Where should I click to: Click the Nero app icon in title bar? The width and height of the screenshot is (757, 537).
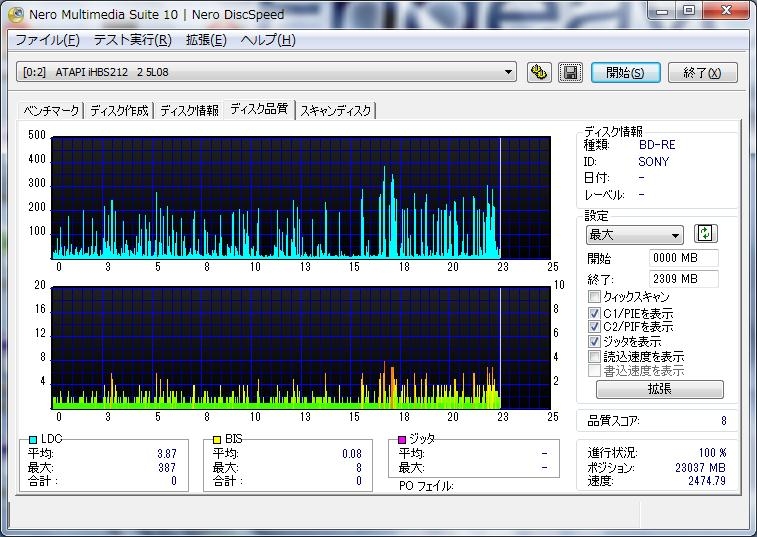point(16,14)
